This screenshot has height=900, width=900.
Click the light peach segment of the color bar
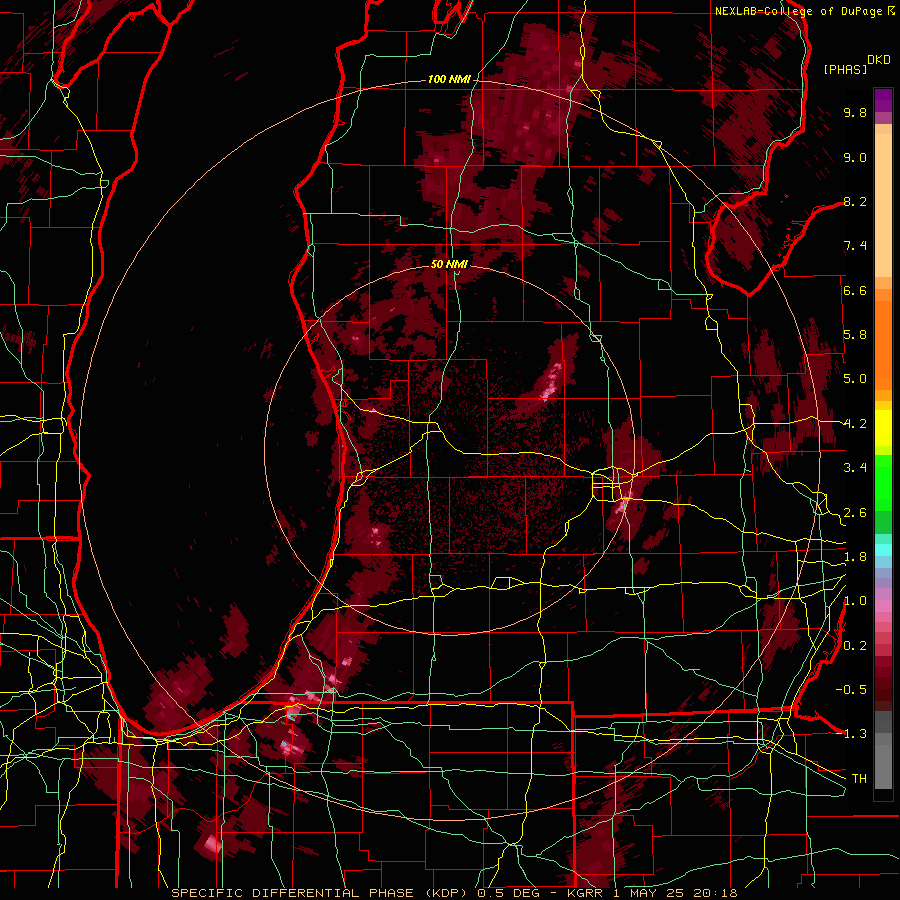click(x=883, y=205)
